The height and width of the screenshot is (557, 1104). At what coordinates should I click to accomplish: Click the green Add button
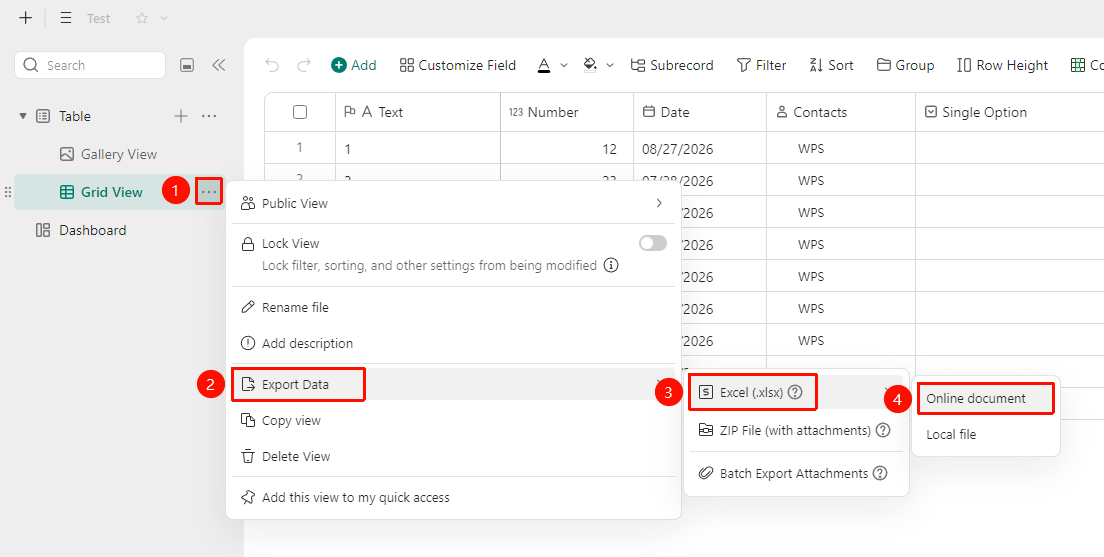point(353,65)
